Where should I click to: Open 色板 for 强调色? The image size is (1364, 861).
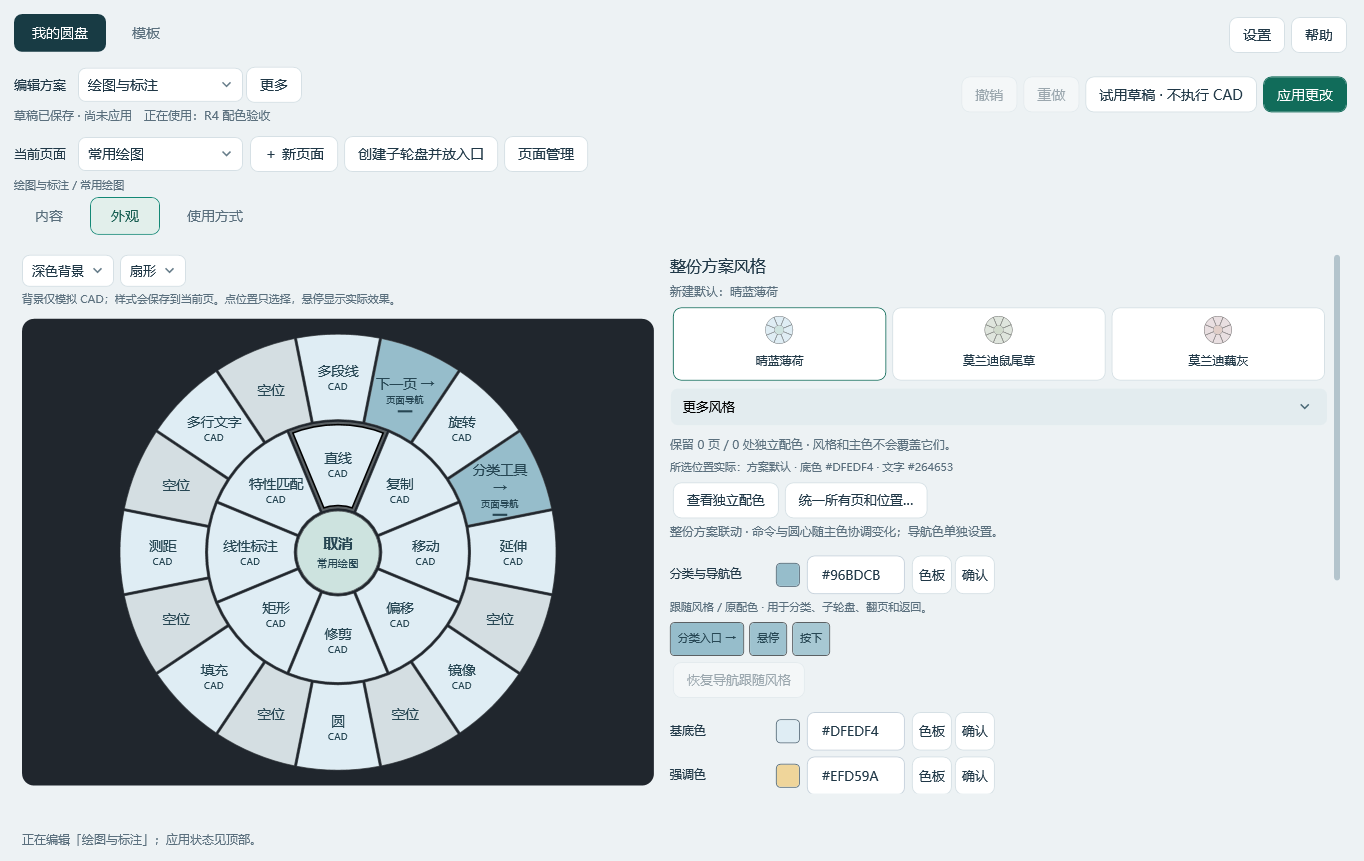tap(932, 775)
